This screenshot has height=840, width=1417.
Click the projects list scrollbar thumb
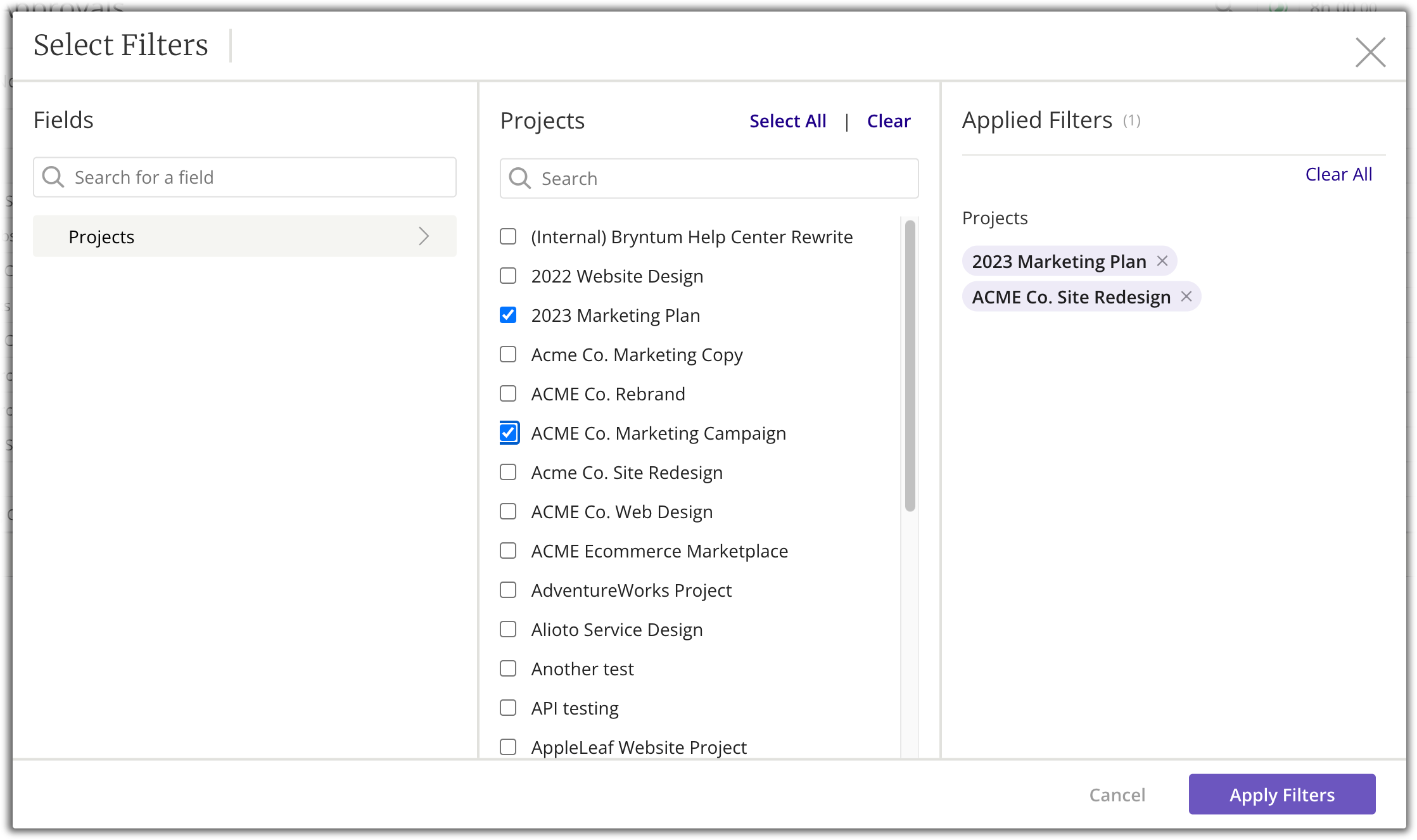point(910,366)
